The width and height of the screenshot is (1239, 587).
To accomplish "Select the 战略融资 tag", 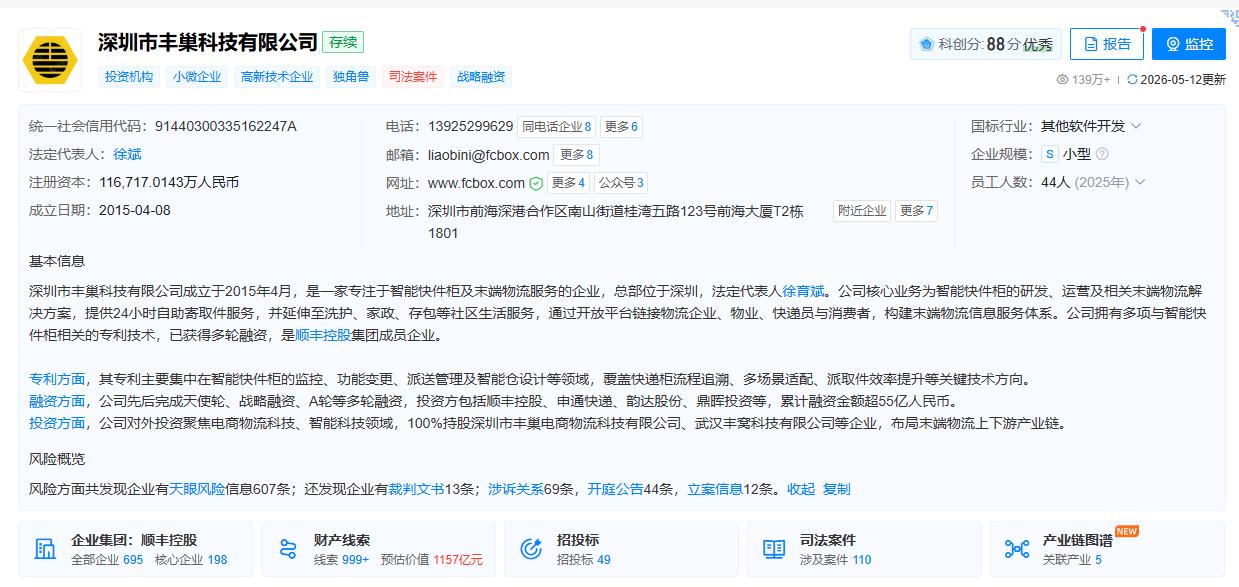I will point(481,77).
